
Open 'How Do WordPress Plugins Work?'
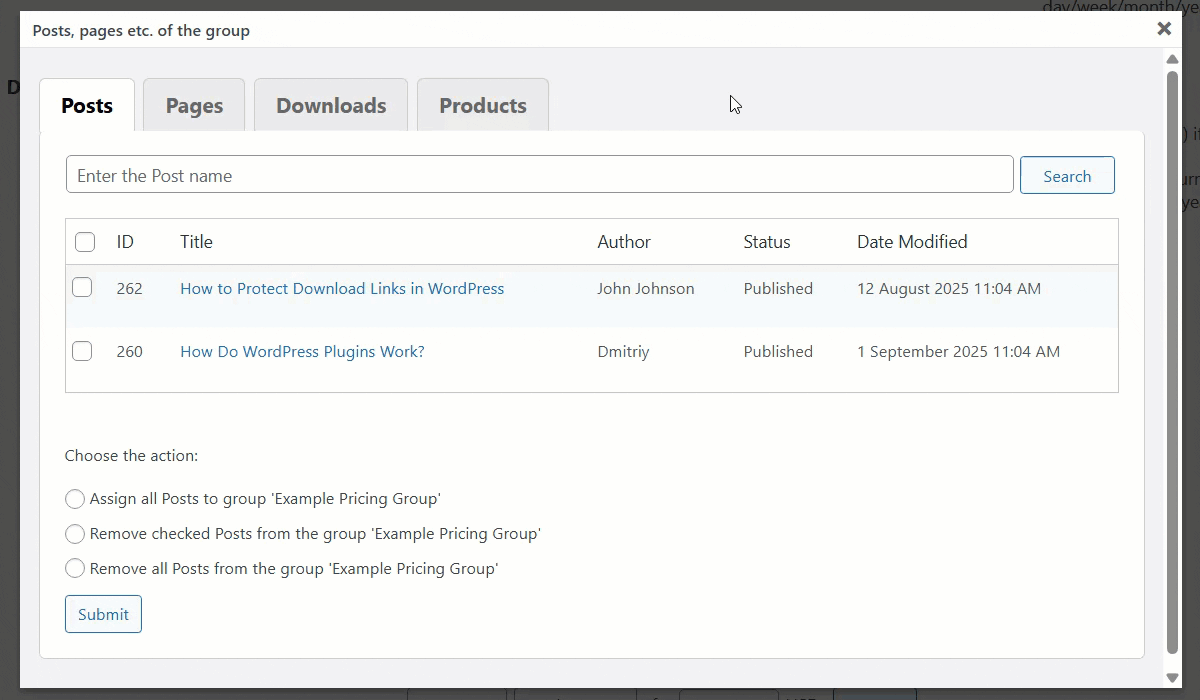302,351
